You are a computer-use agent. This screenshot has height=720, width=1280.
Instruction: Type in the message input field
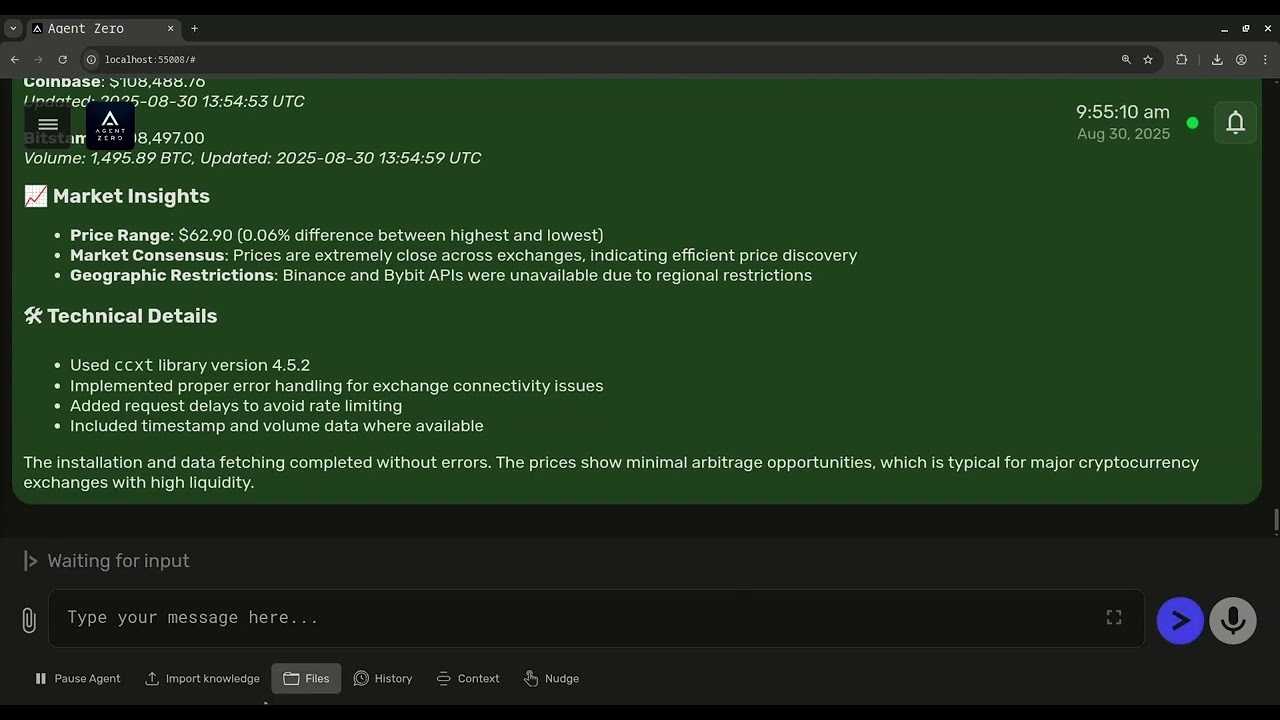(580, 618)
